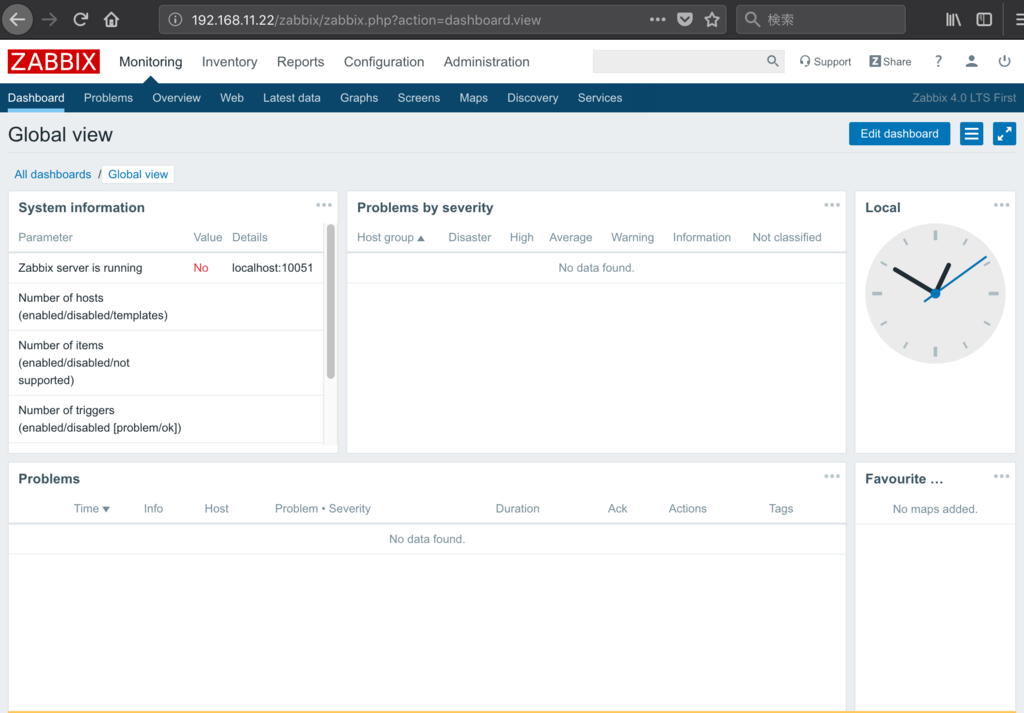Click the red 'No' value
The width and height of the screenshot is (1024, 713).
tap(201, 268)
